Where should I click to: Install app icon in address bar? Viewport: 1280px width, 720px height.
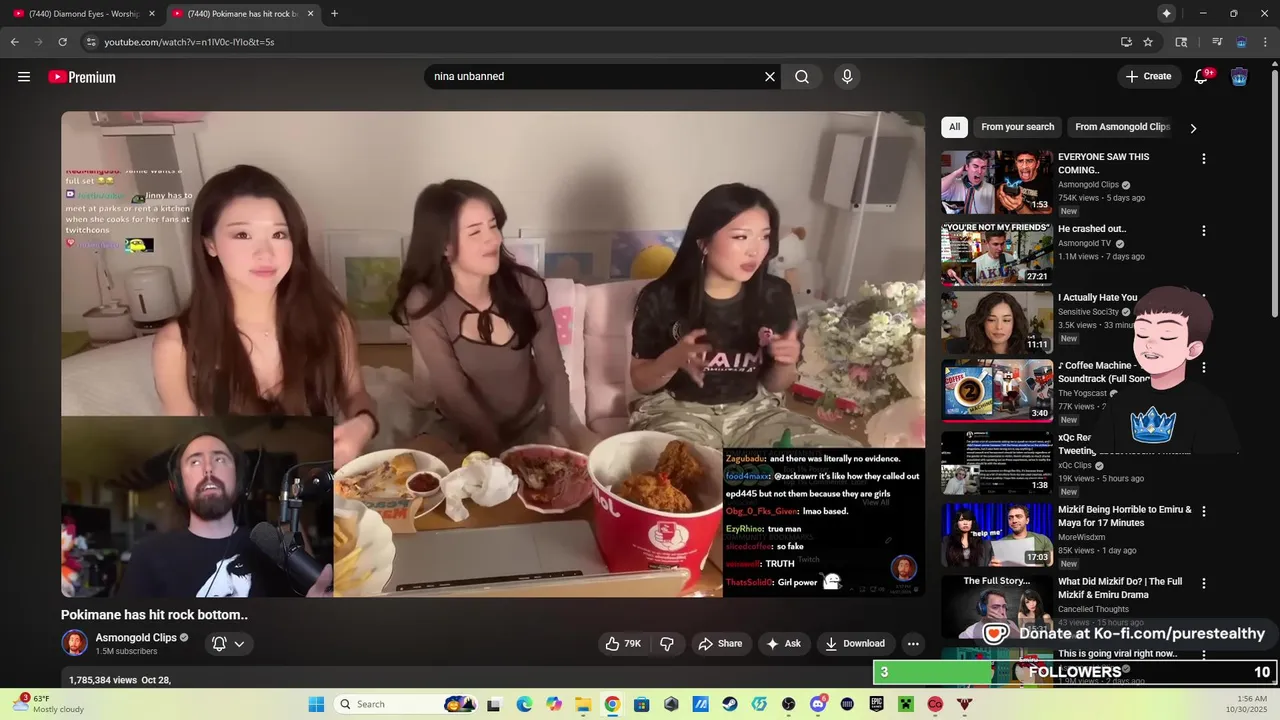(x=1126, y=42)
